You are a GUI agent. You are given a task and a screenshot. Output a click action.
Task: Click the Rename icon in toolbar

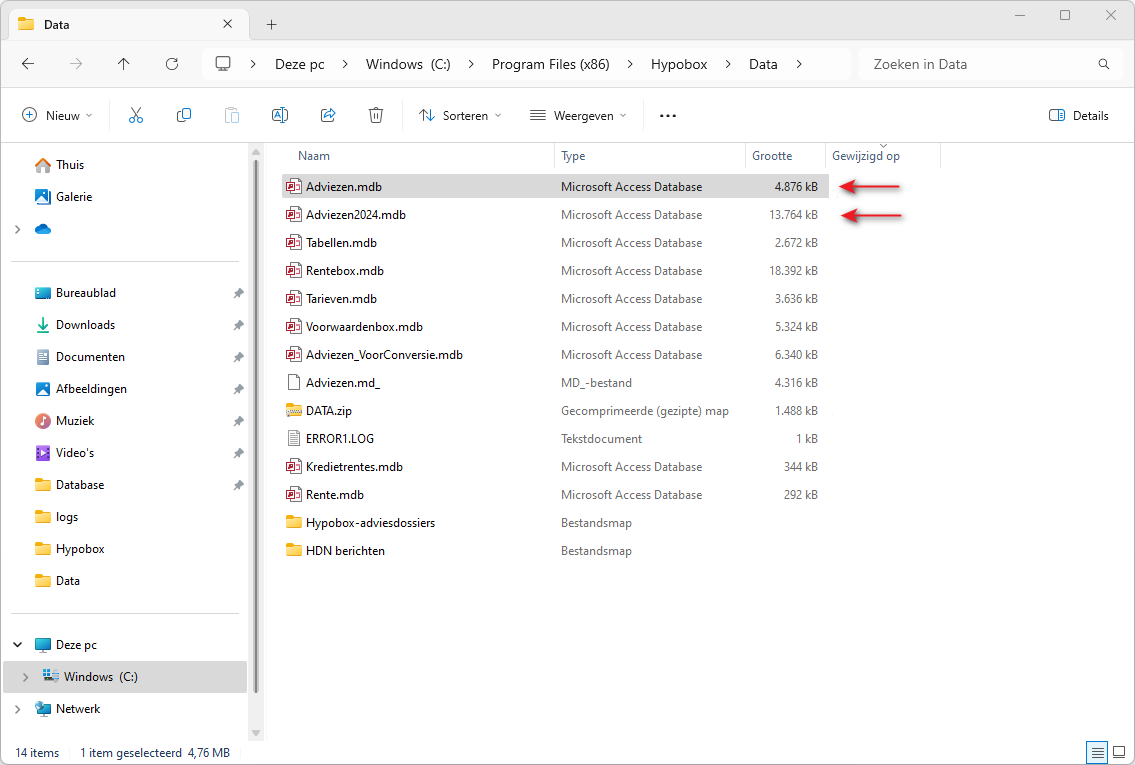(279, 115)
